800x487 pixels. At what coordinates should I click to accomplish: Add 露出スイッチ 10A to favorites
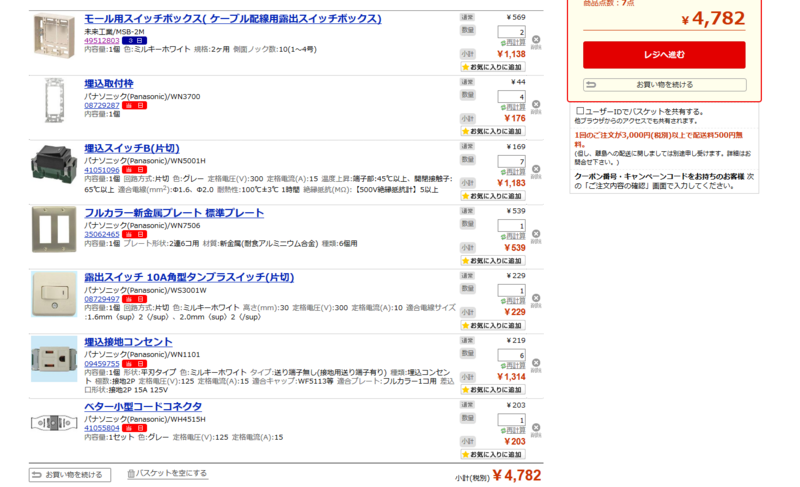coord(493,325)
